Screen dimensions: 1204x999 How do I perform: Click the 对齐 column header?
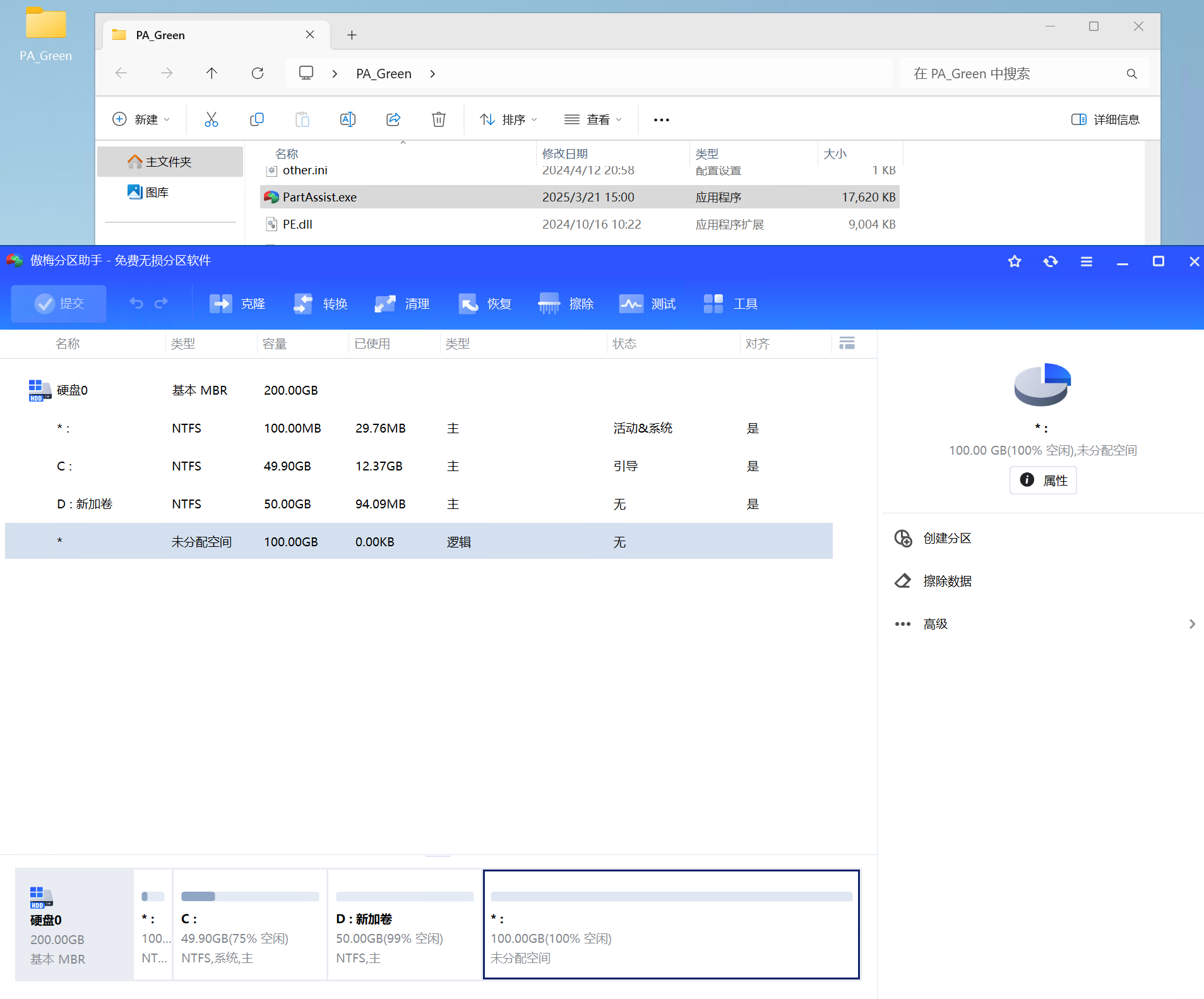(x=758, y=344)
